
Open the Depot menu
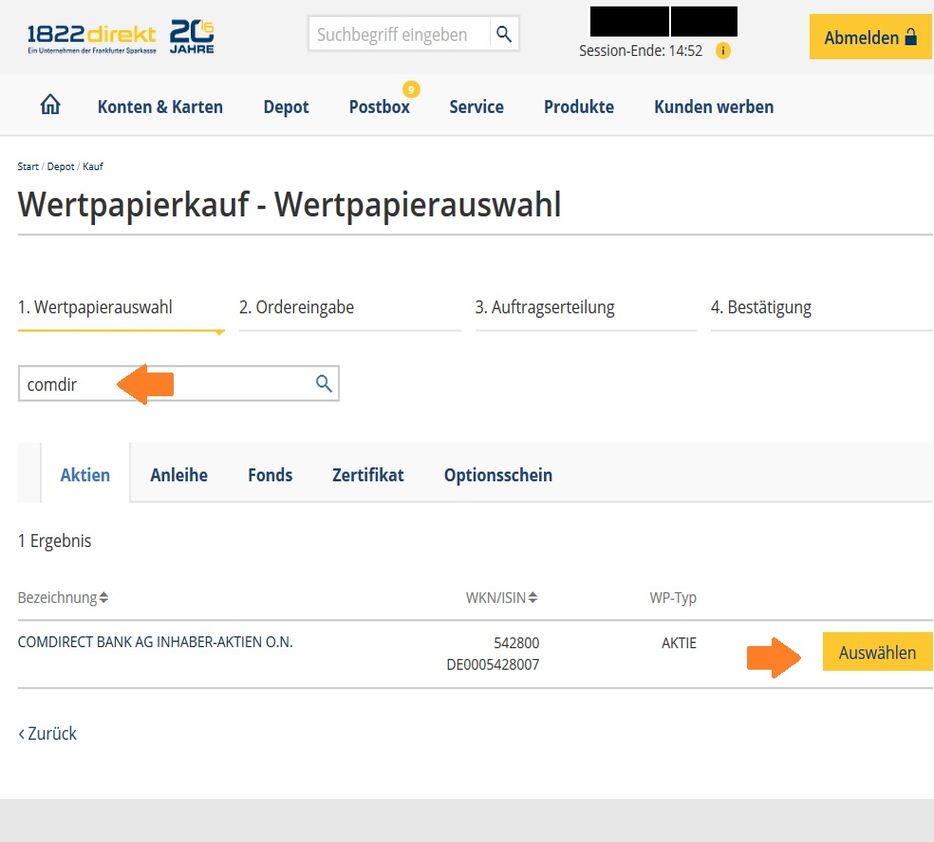pyautogui.click(x=286, y=107)
